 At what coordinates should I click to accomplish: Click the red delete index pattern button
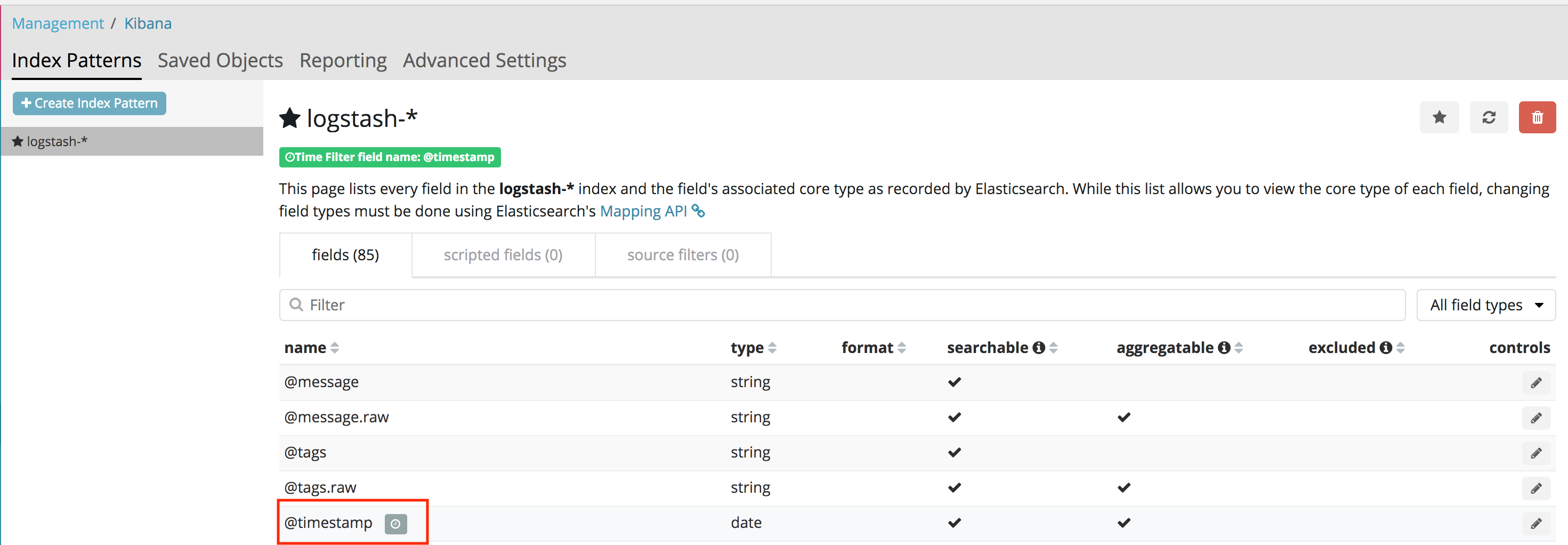click(1537, 117)
